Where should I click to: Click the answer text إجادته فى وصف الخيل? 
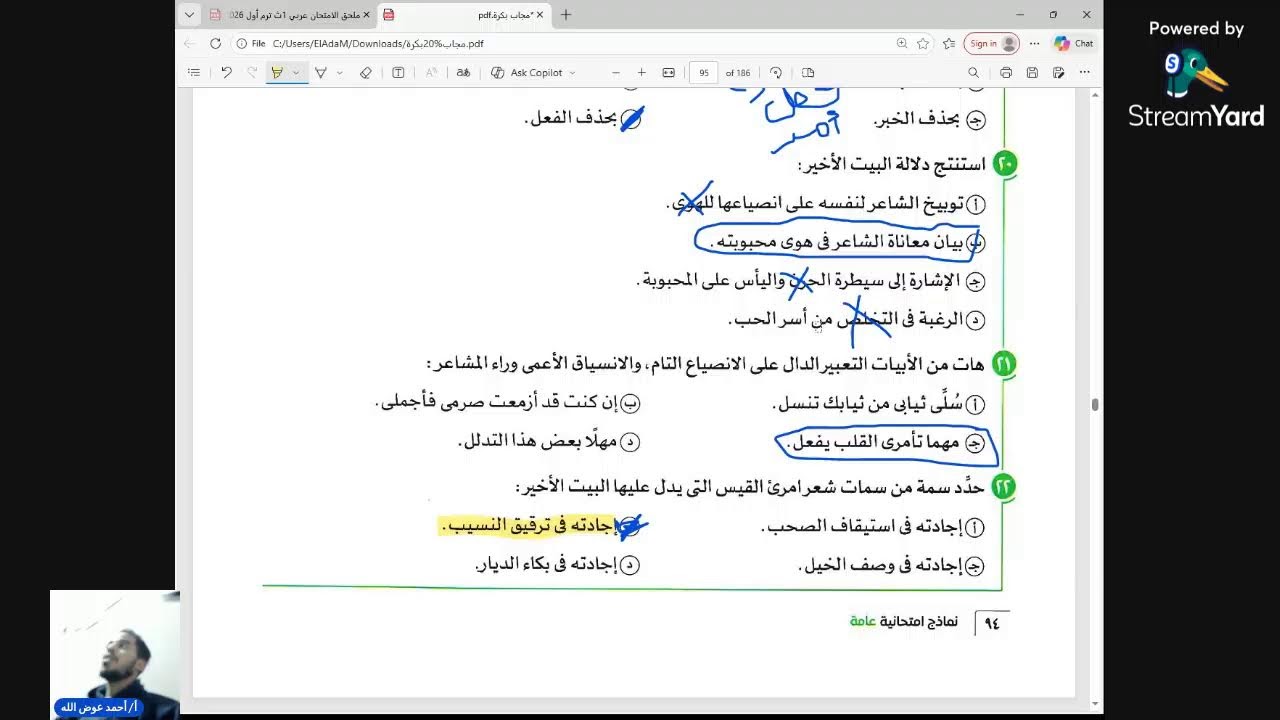tap(882, 565)
